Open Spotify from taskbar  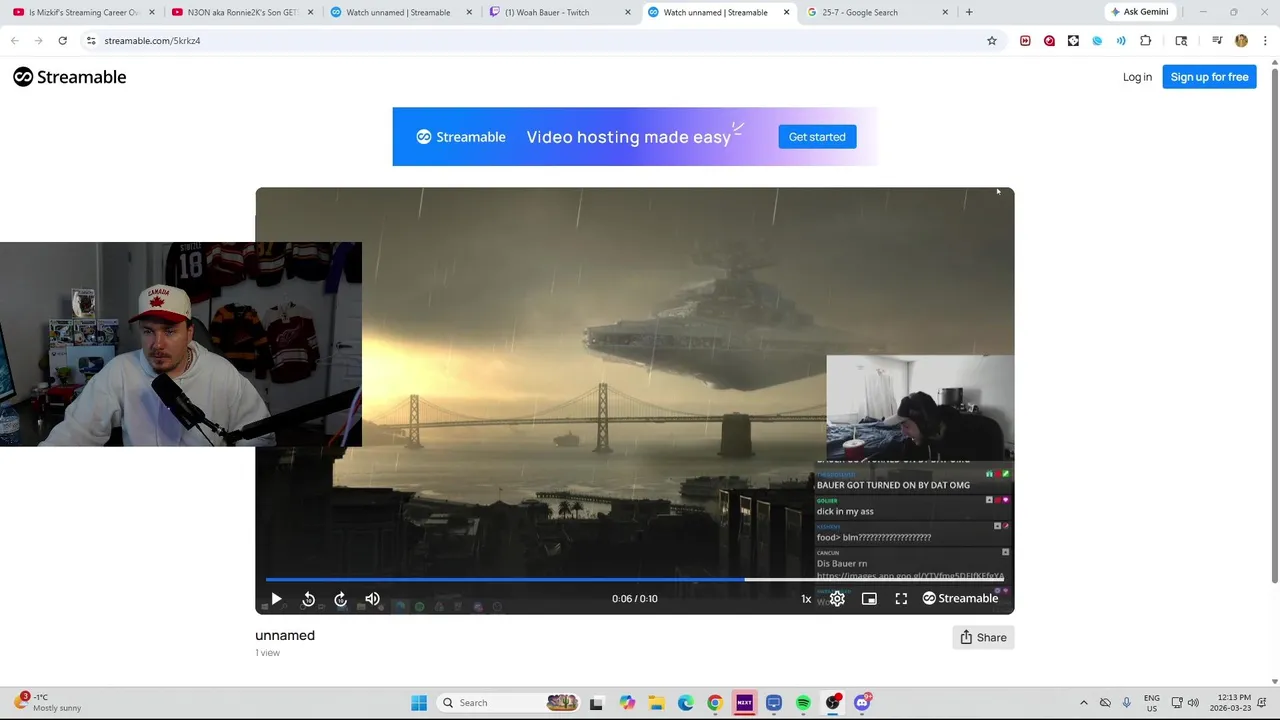click(x=803, y=703)
